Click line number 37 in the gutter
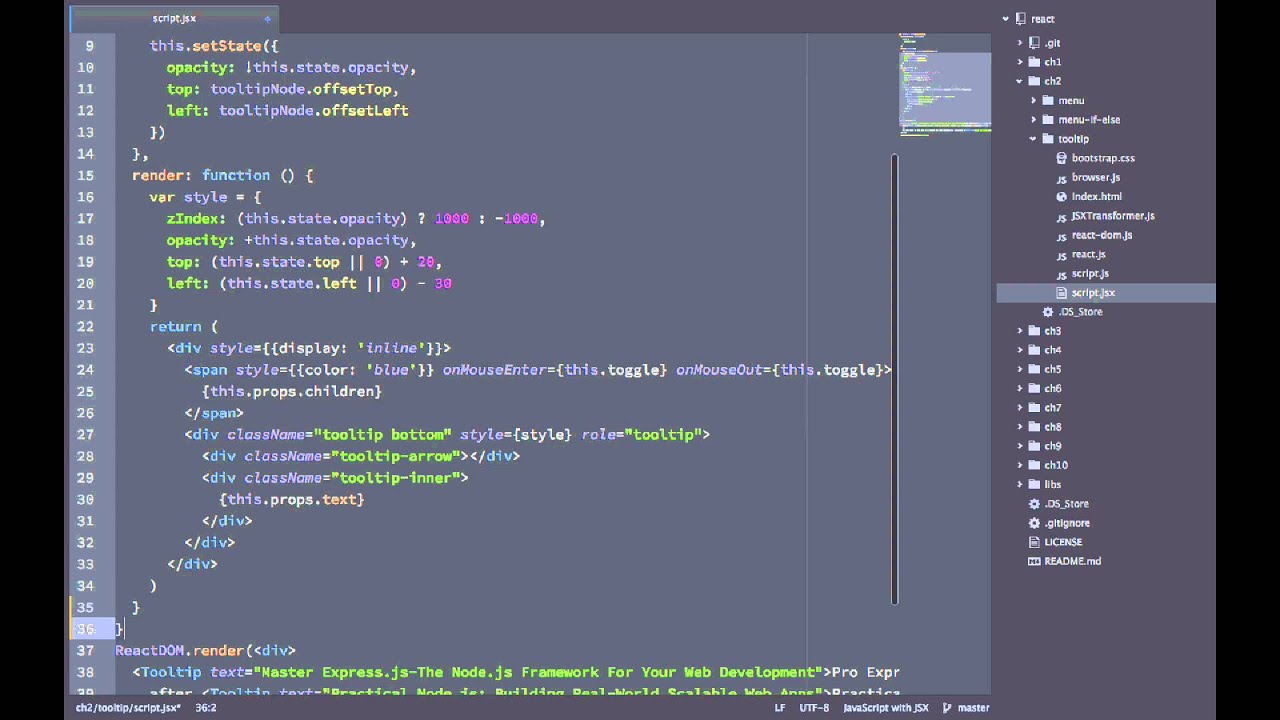The height and width of the screenshot is (720, 1280). [85, 651]
